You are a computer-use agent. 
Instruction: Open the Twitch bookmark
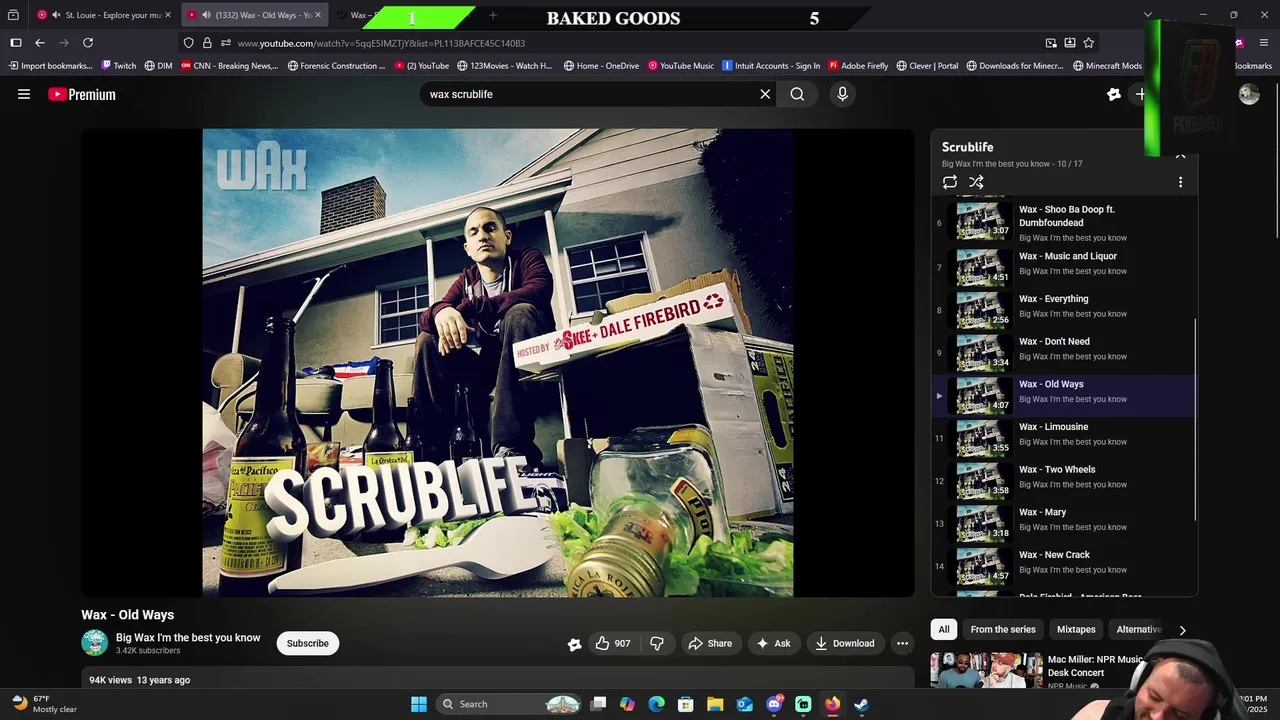tap(118, 66)
